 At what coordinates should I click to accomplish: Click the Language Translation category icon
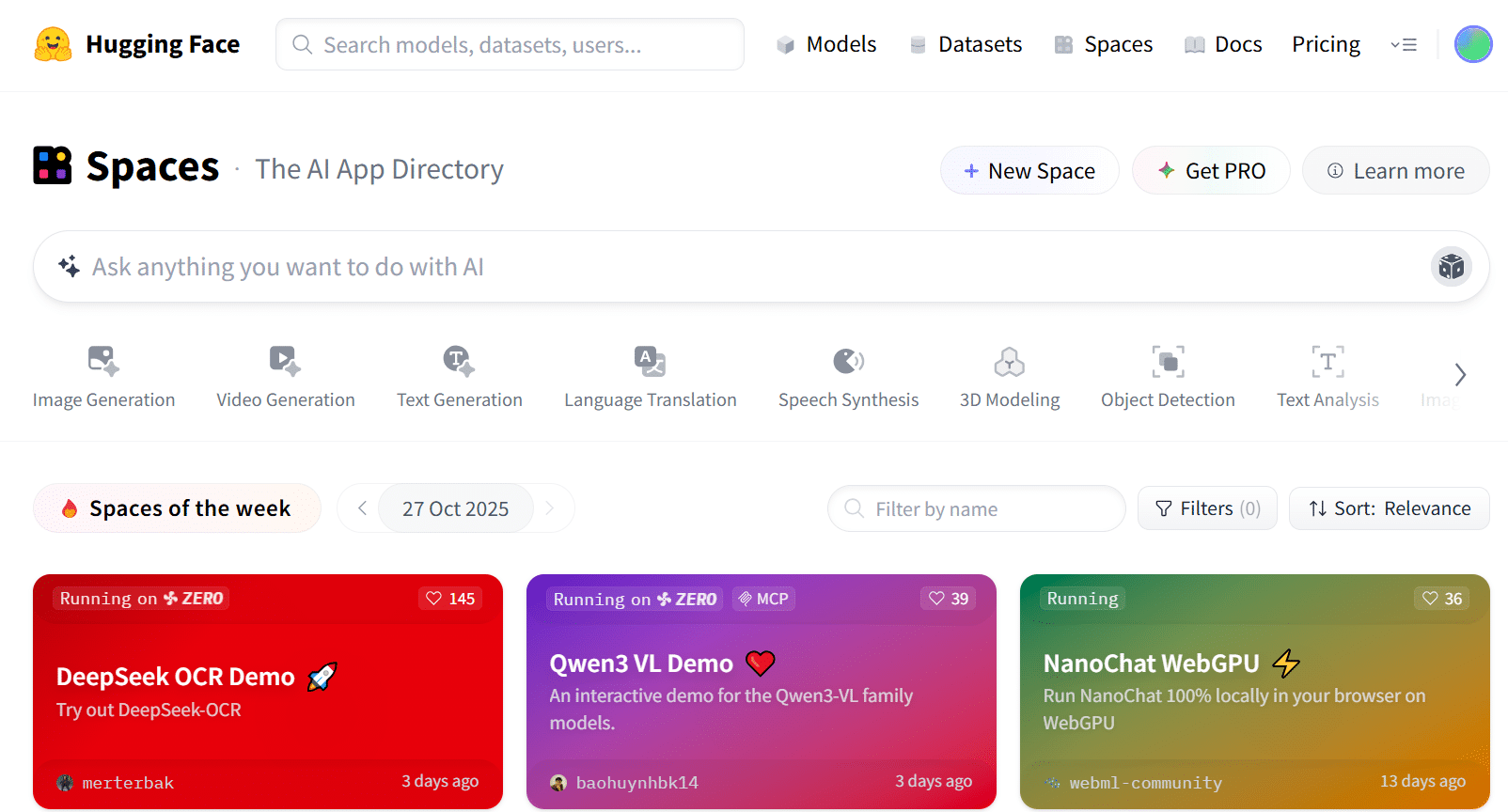[x=650, y=361]
